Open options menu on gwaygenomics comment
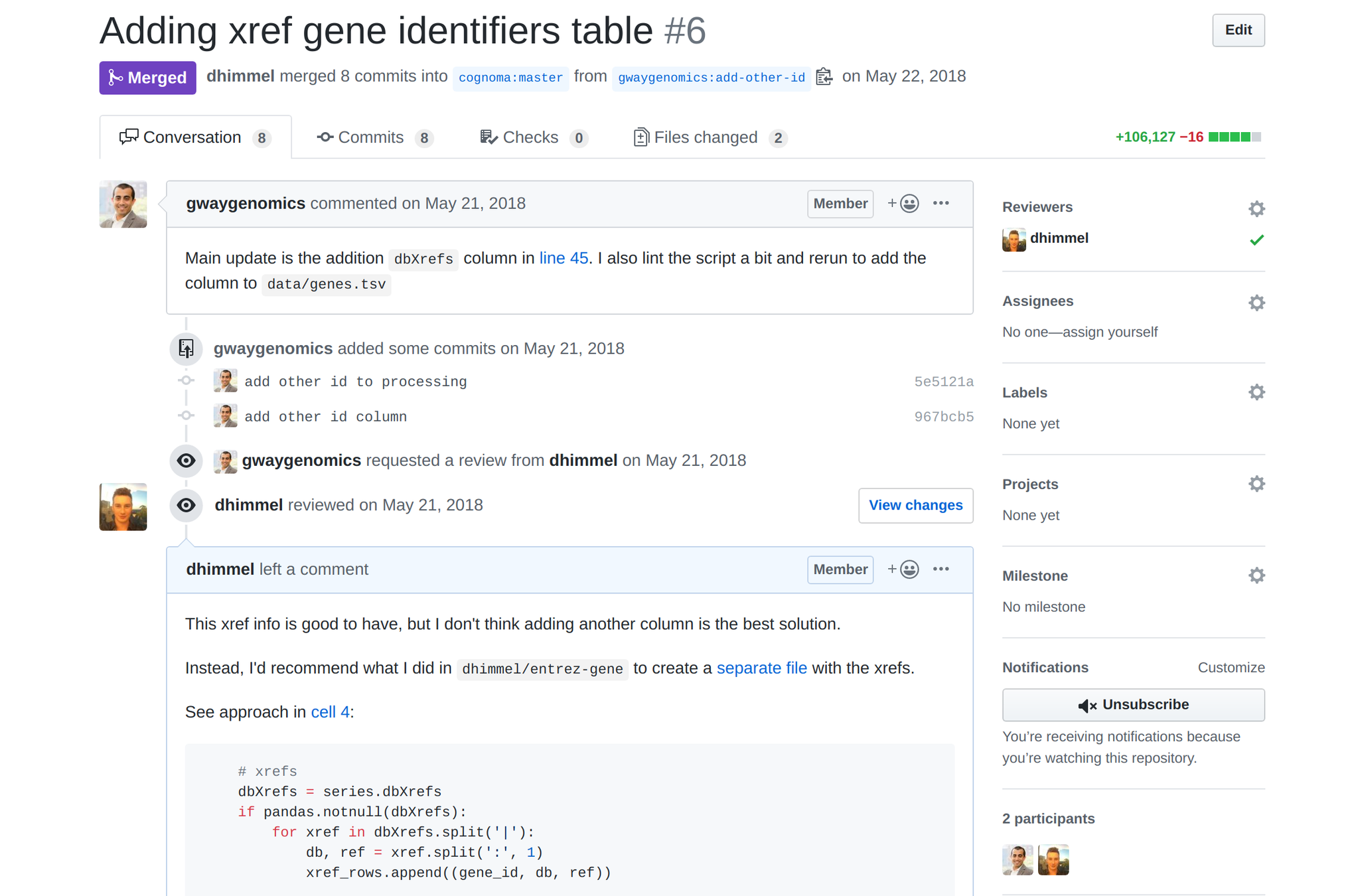 (940, 204)
